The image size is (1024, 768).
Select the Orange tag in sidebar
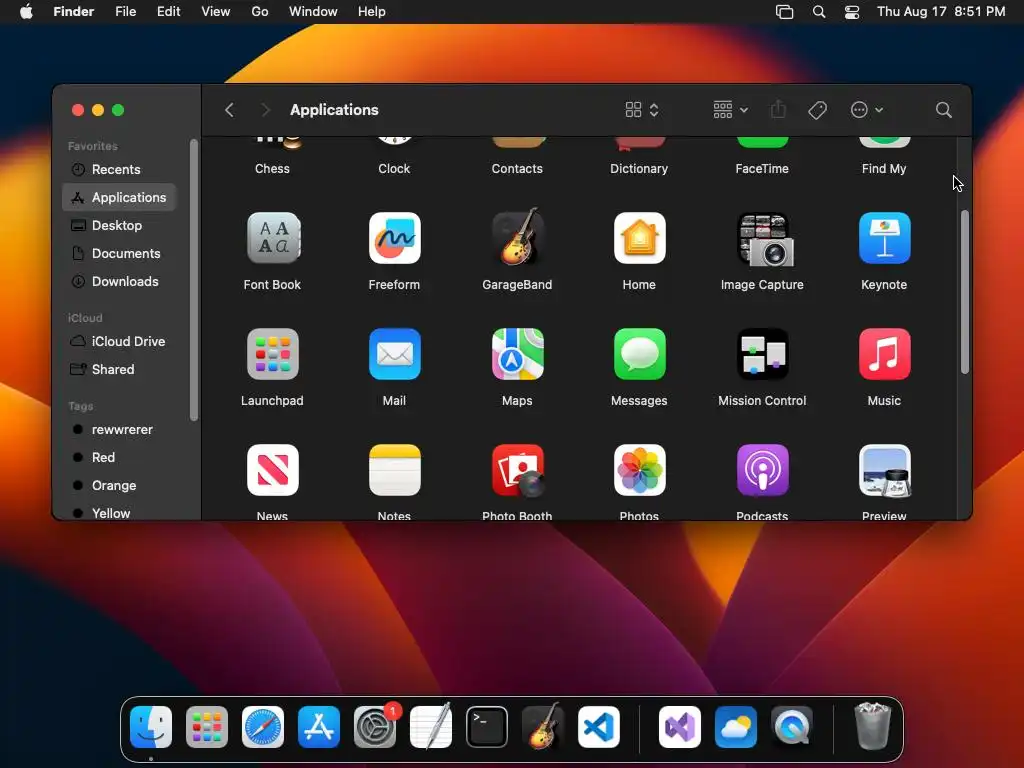tap(120, 486)
